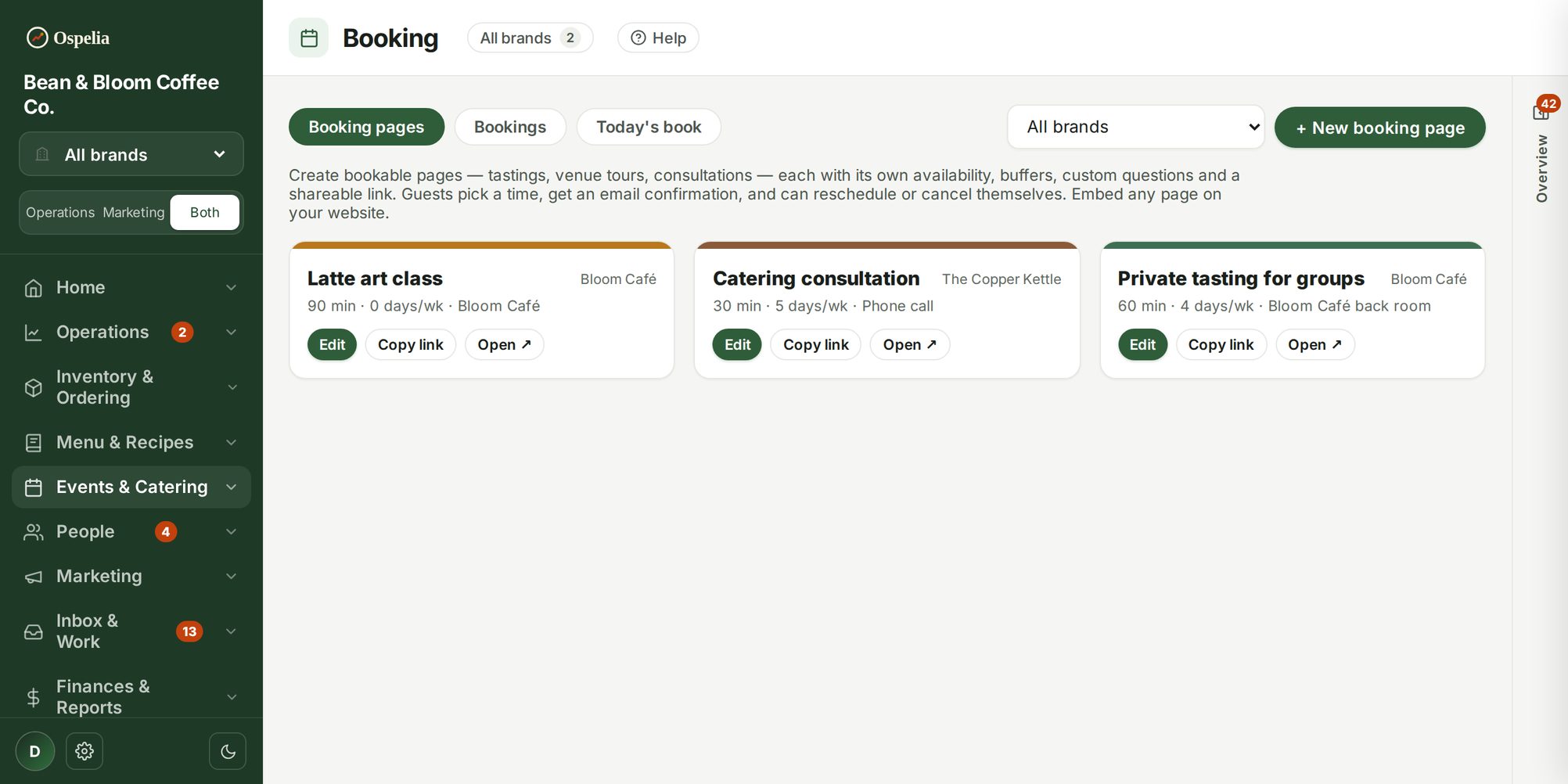
Task: Click the Ospelia logo icon
Action: coord(37,38)
